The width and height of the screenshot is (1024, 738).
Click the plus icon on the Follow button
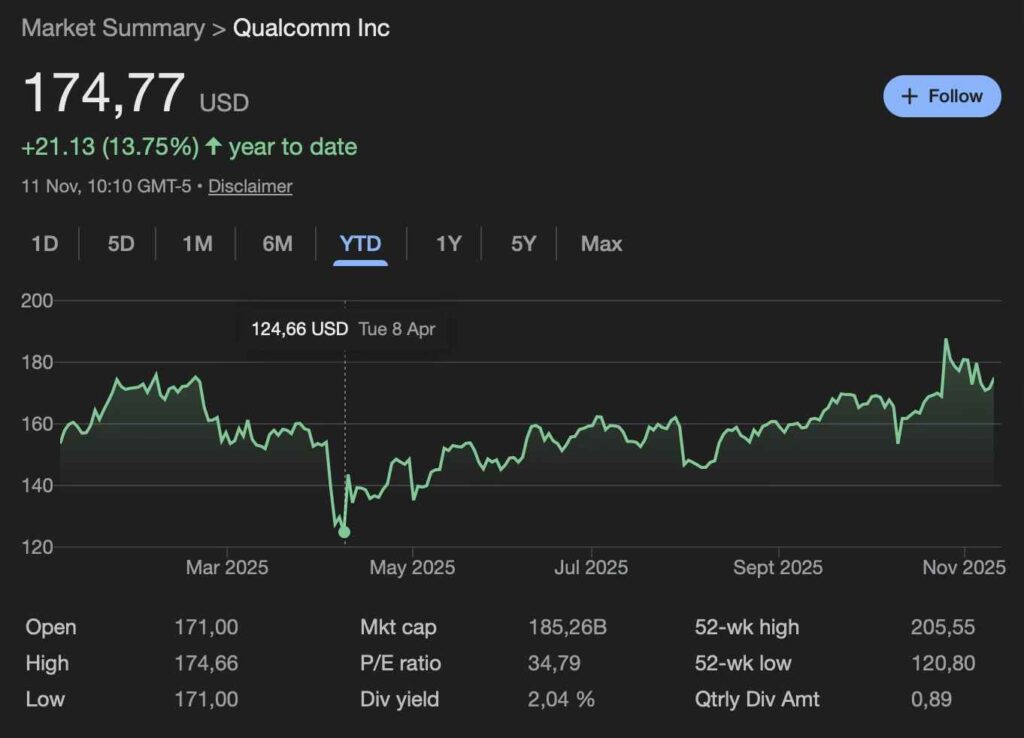[x=909, y=96]
